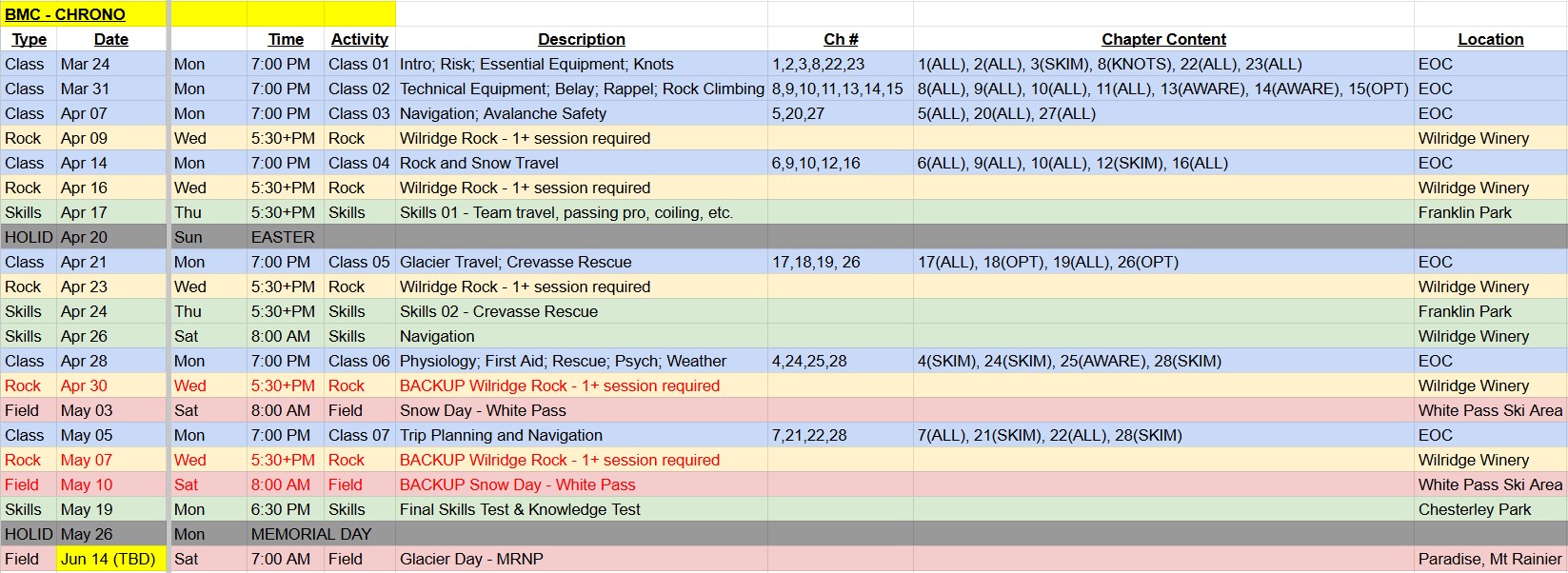
Task: Click the Description column header
Action: click(x=582, y=39)
